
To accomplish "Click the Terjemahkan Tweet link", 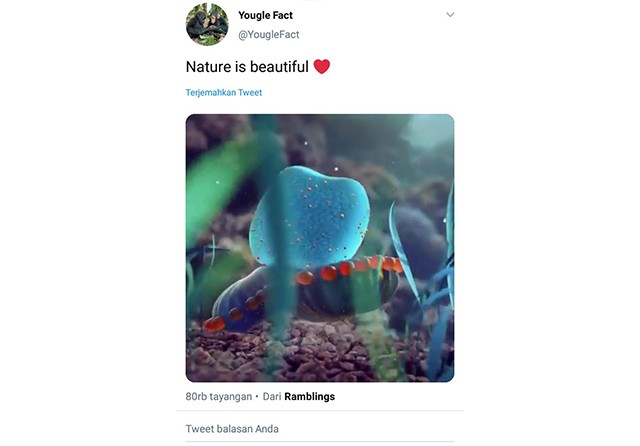I will click(x=223, y=93).
